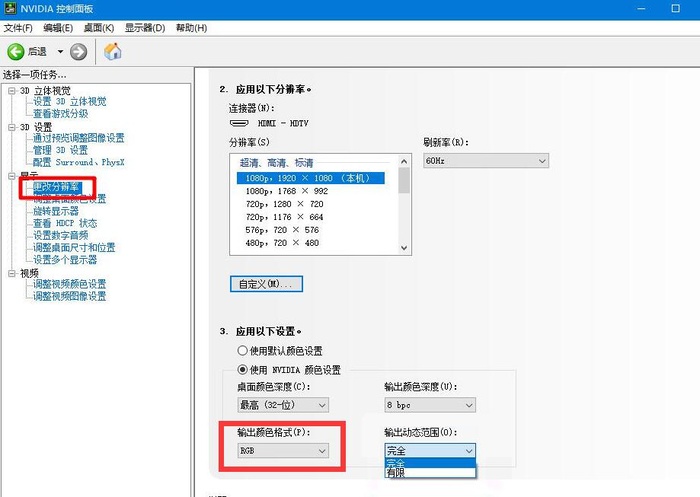700x497 pixels.
Task: Select 480p, 720 × 480 resolution
Action: (282, 243)
